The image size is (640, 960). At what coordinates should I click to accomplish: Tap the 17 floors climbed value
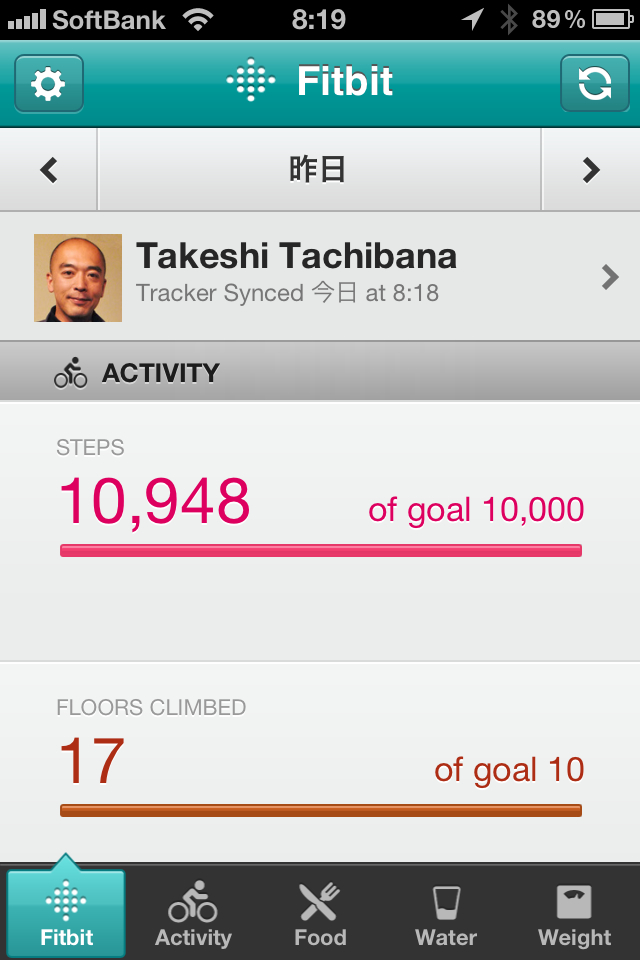[91, 762]
